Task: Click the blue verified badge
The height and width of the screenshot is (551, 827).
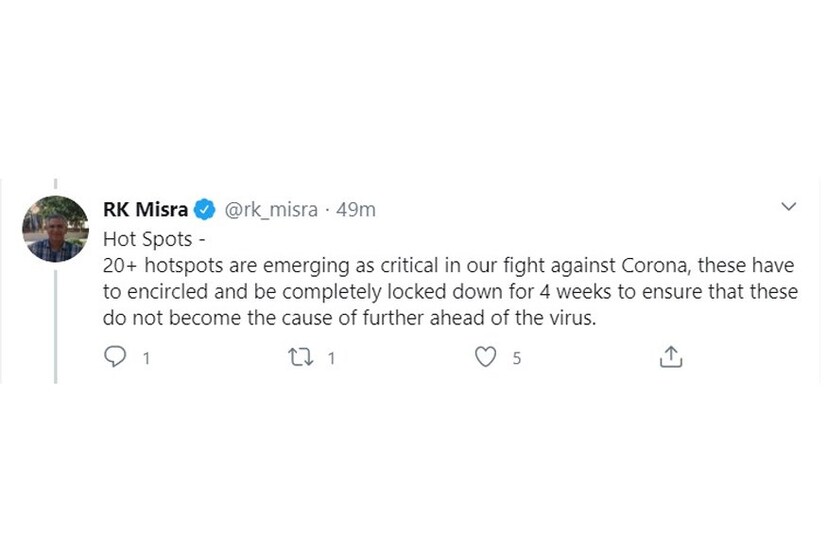Action: [205, 209]
